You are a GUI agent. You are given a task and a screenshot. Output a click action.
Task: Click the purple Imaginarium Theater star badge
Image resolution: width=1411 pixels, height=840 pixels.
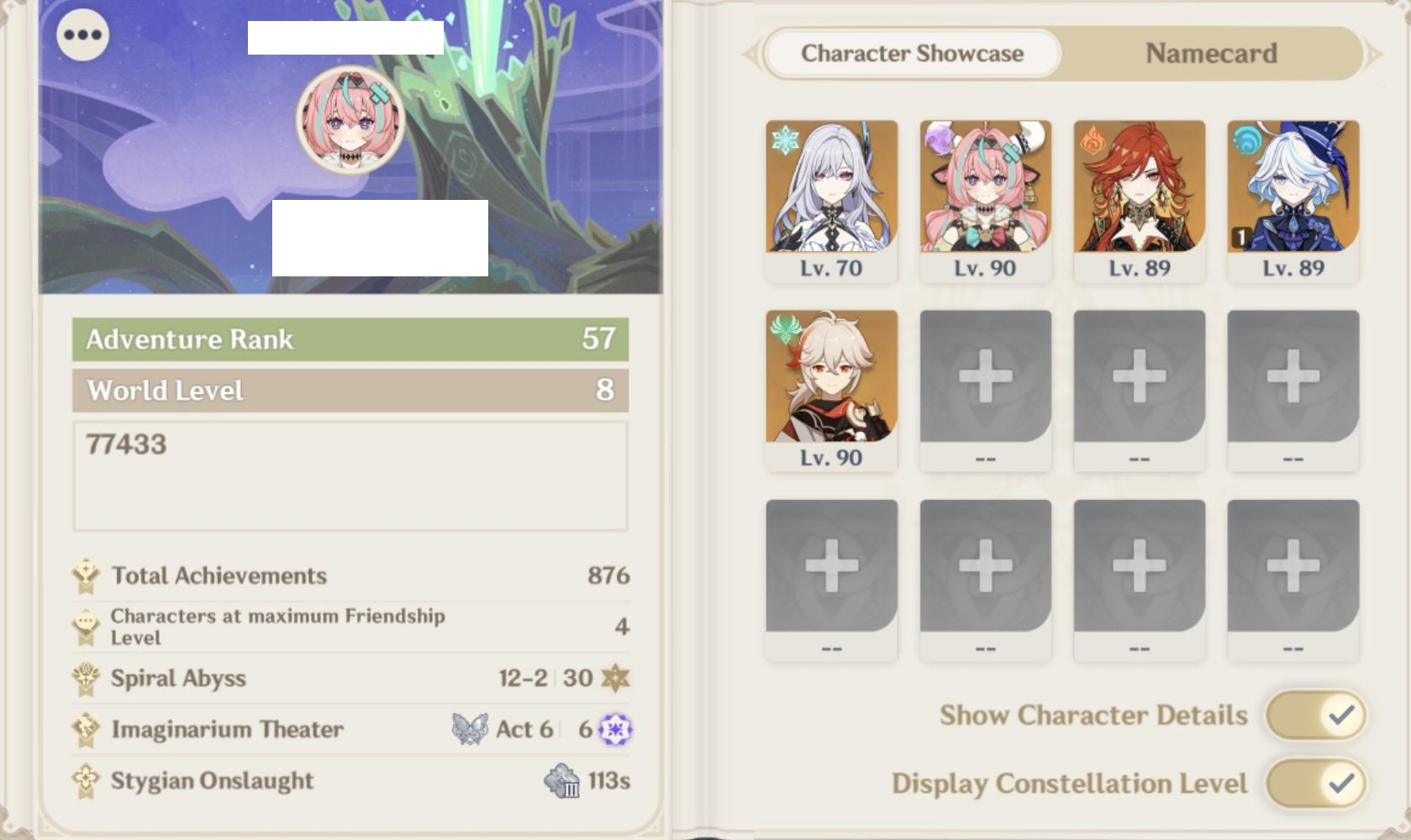tap(615, 729)
